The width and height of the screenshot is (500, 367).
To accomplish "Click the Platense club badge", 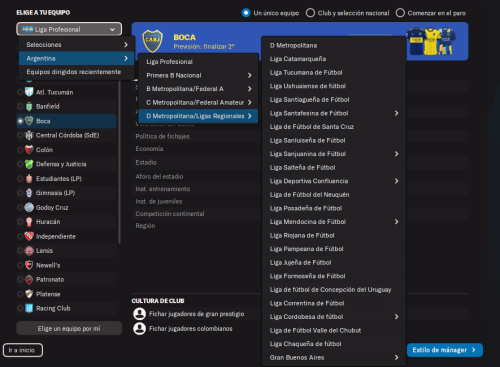I will tap(29, 294).
